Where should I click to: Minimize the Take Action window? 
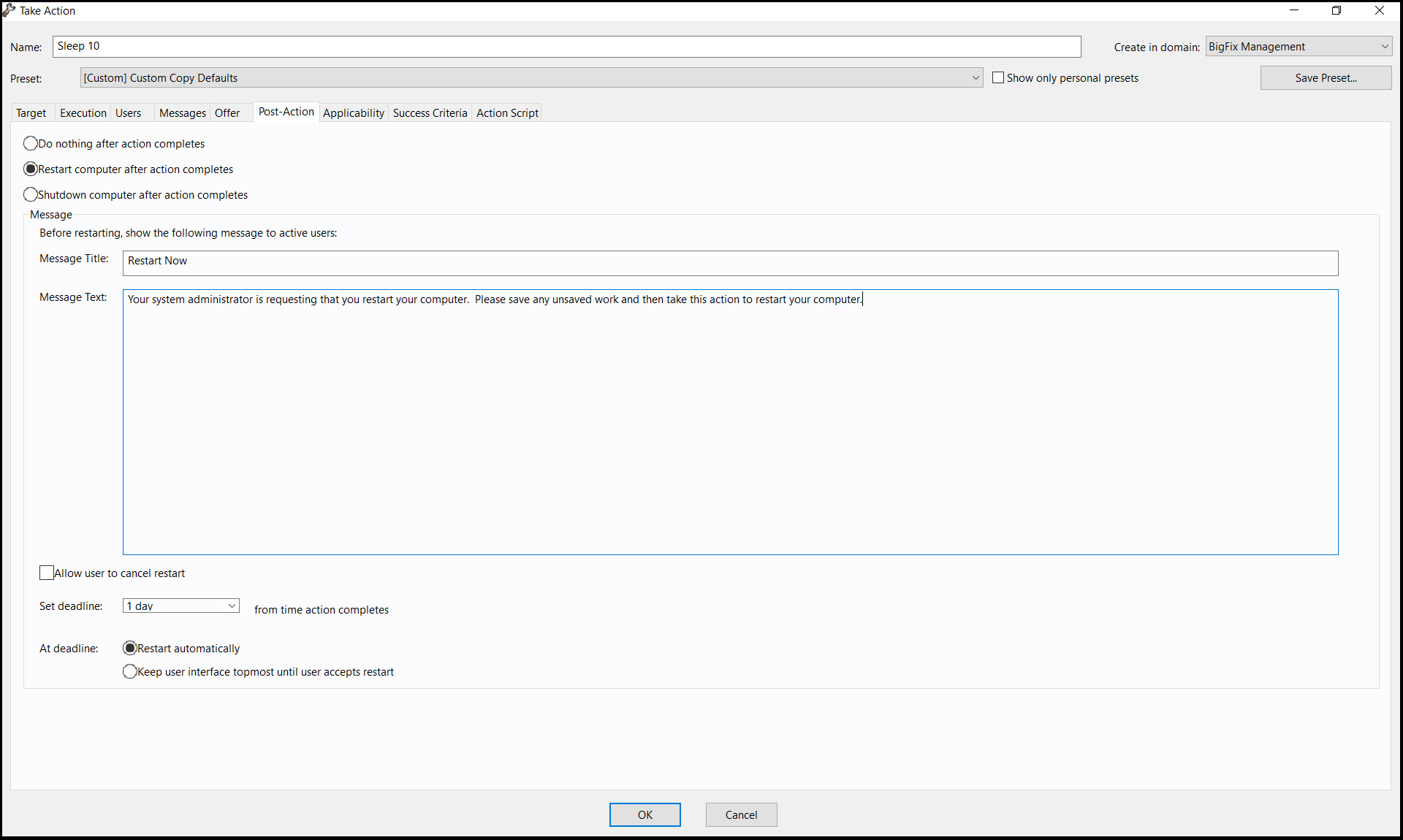point(1294,10)
